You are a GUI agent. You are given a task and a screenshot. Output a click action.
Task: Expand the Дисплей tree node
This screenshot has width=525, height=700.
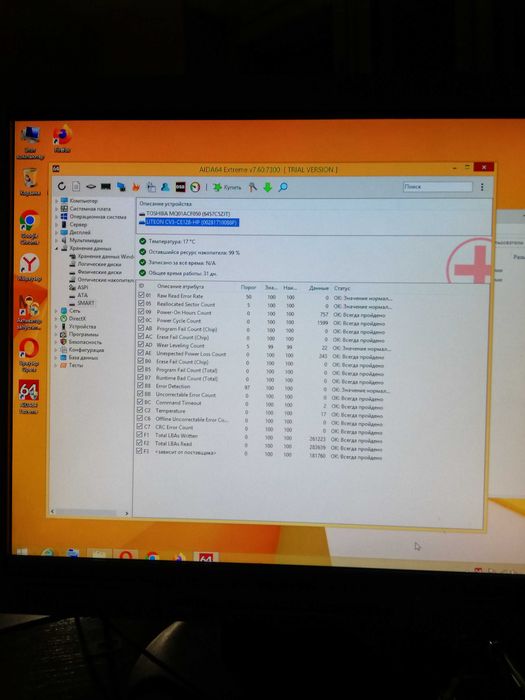pyautogui.click(x=57, y=232)
